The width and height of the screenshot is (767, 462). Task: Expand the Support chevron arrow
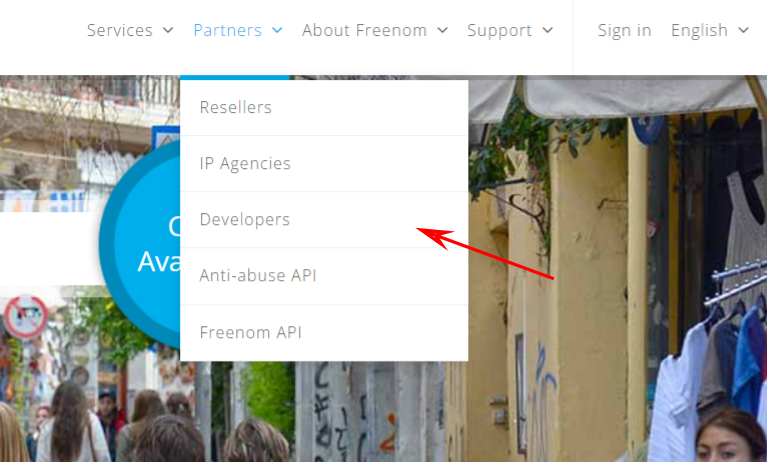click(x=548, y=30)
